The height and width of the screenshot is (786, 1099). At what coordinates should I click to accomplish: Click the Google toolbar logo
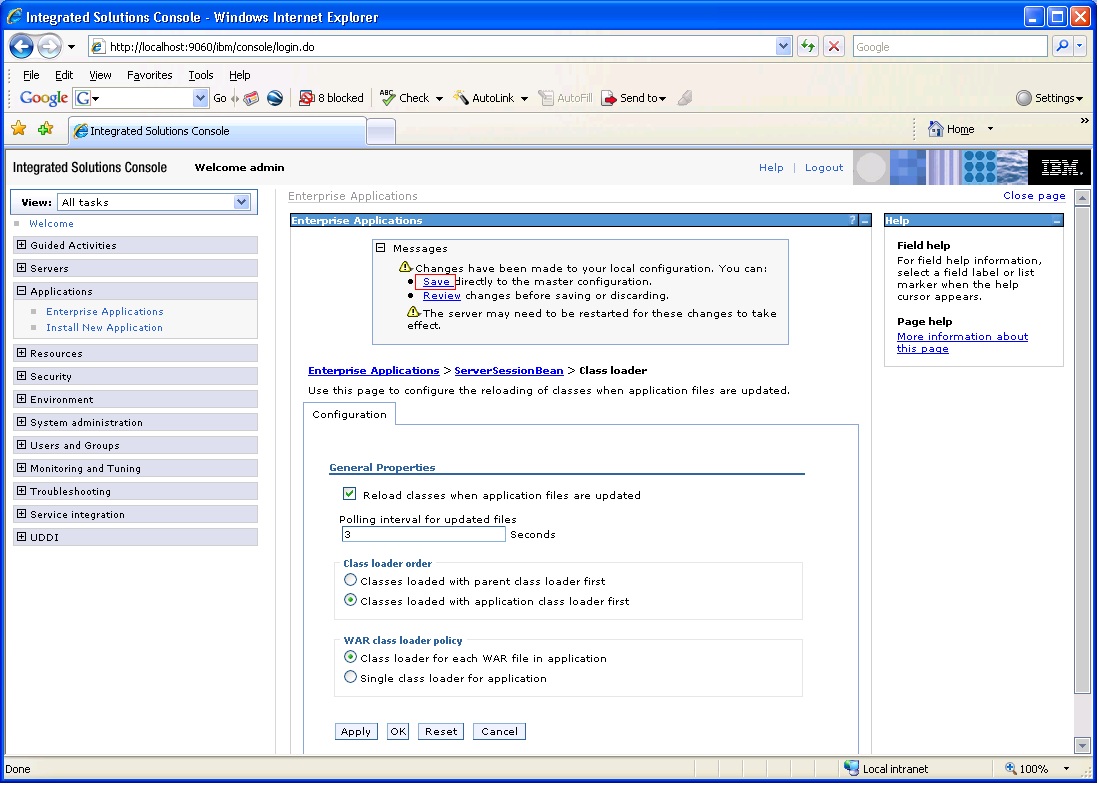[x=43, y=98]
